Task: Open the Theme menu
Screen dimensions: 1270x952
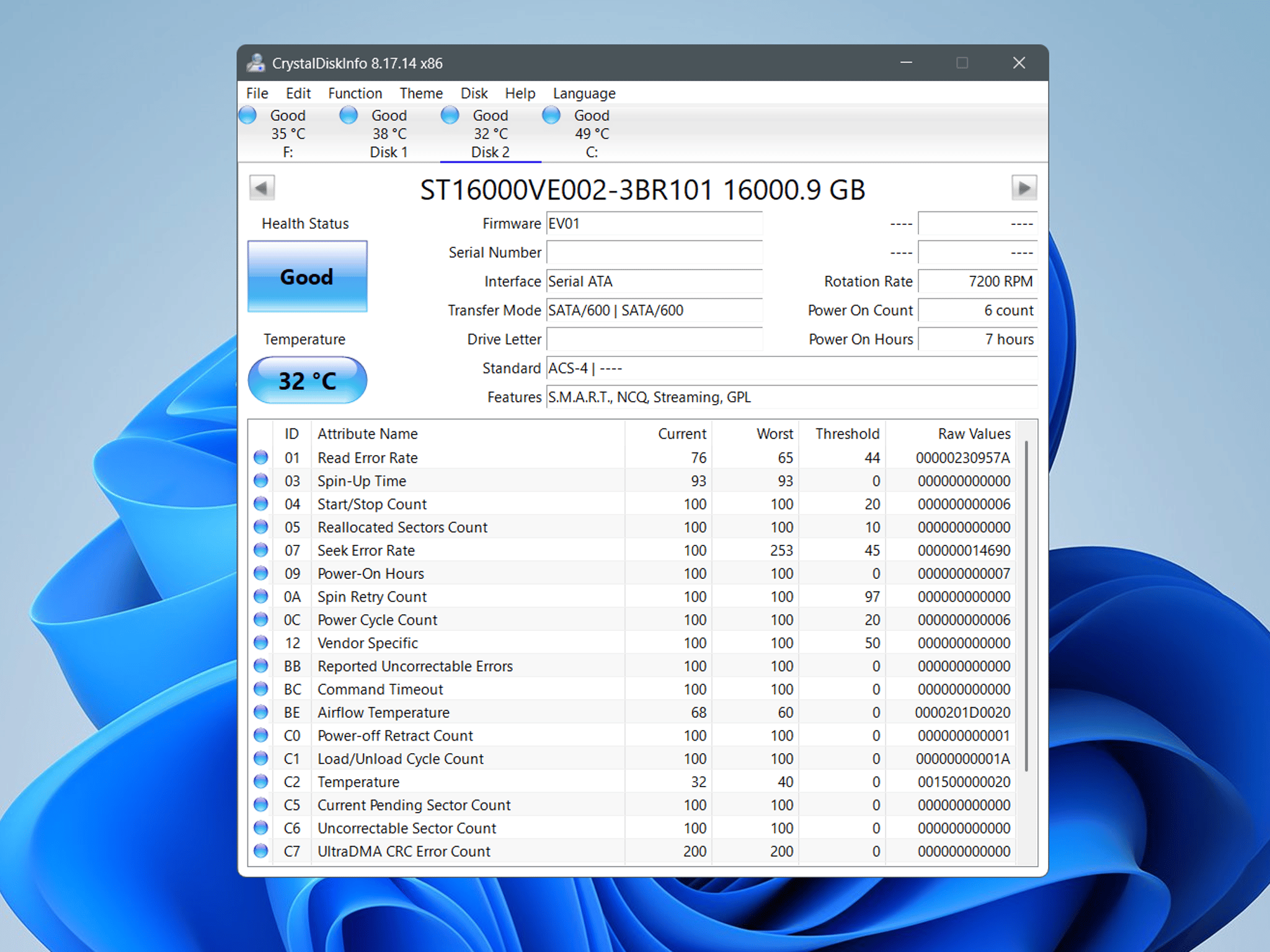Action: point(421,93)
